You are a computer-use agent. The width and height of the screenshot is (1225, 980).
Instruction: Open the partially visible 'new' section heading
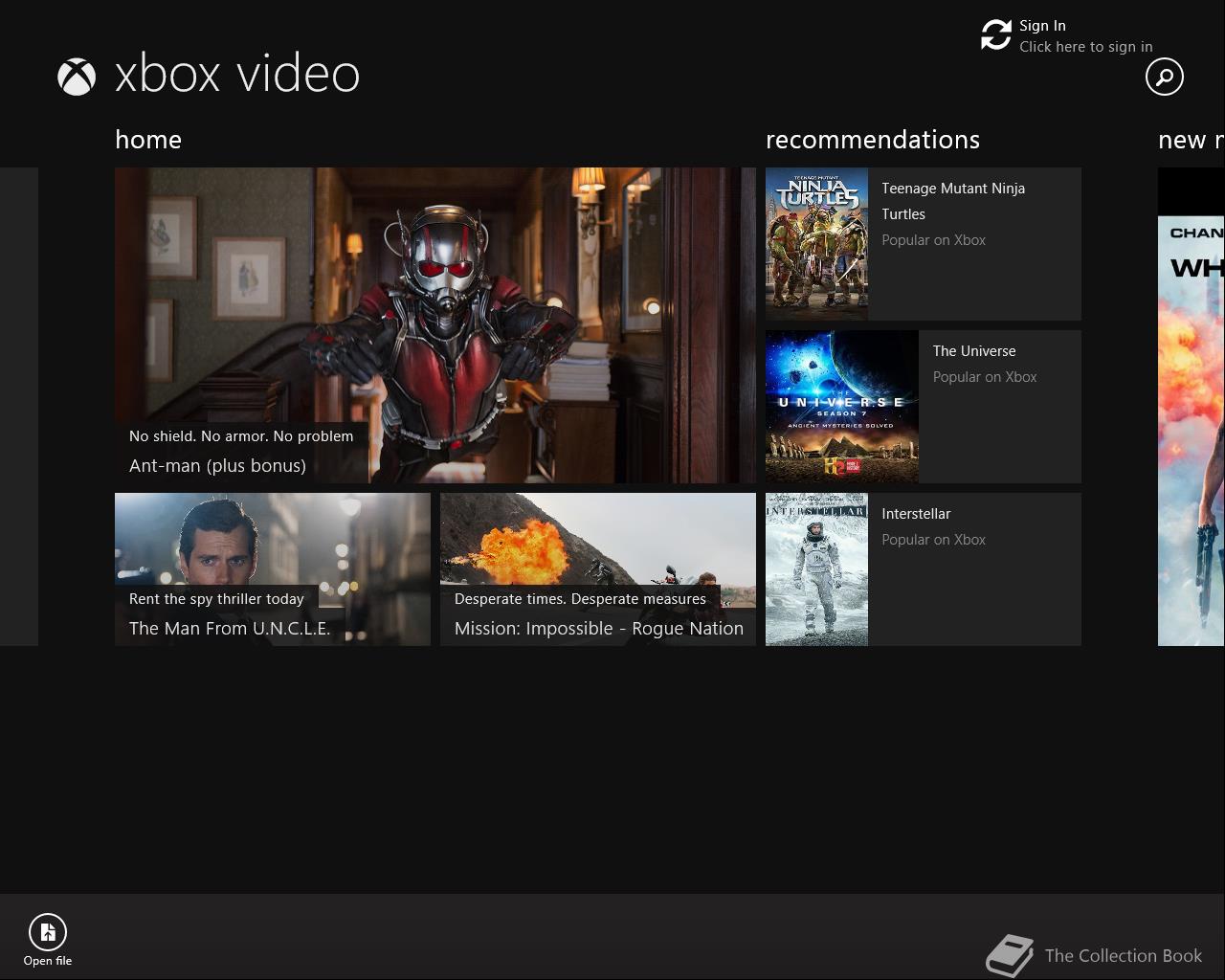(1191, 140)
